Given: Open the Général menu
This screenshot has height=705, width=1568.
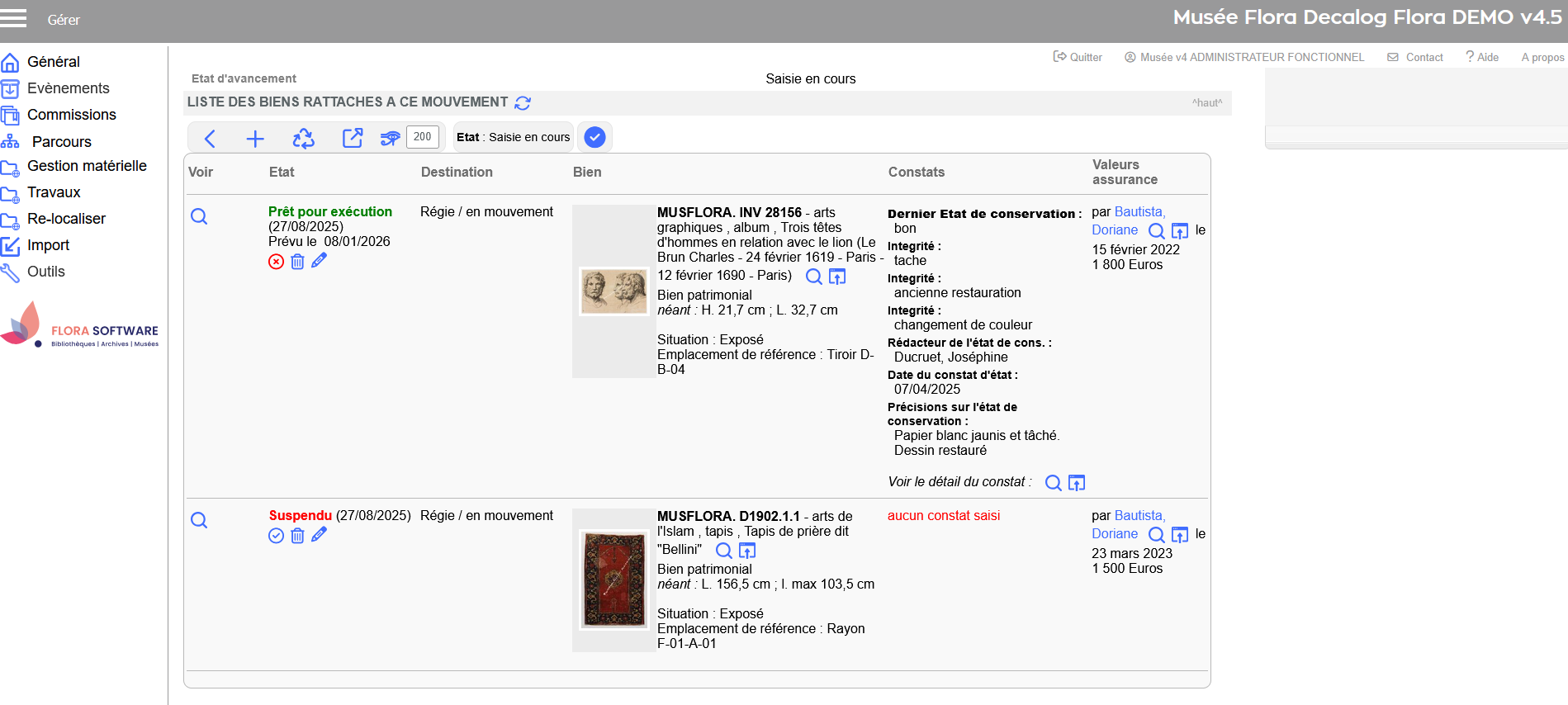Looking at the screenshot, I should pyautogui.click(x=53, y=62).
